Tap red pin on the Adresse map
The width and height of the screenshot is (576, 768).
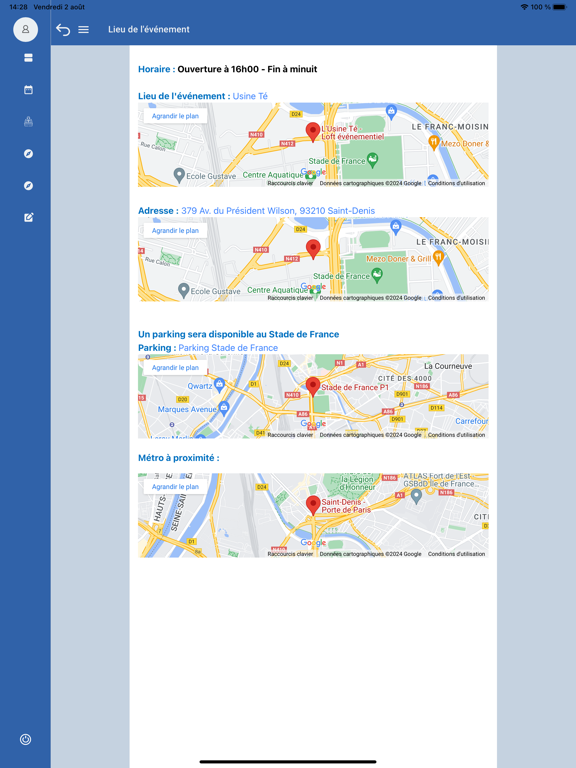point(313,249)
